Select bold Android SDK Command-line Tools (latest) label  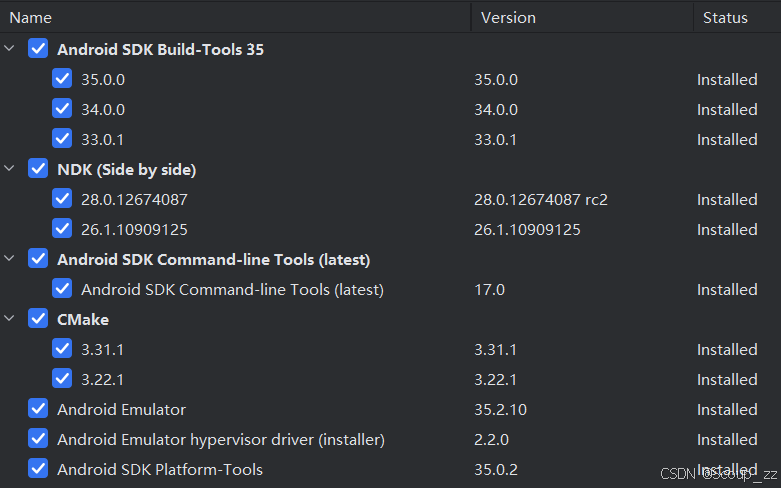click(214, 260)
